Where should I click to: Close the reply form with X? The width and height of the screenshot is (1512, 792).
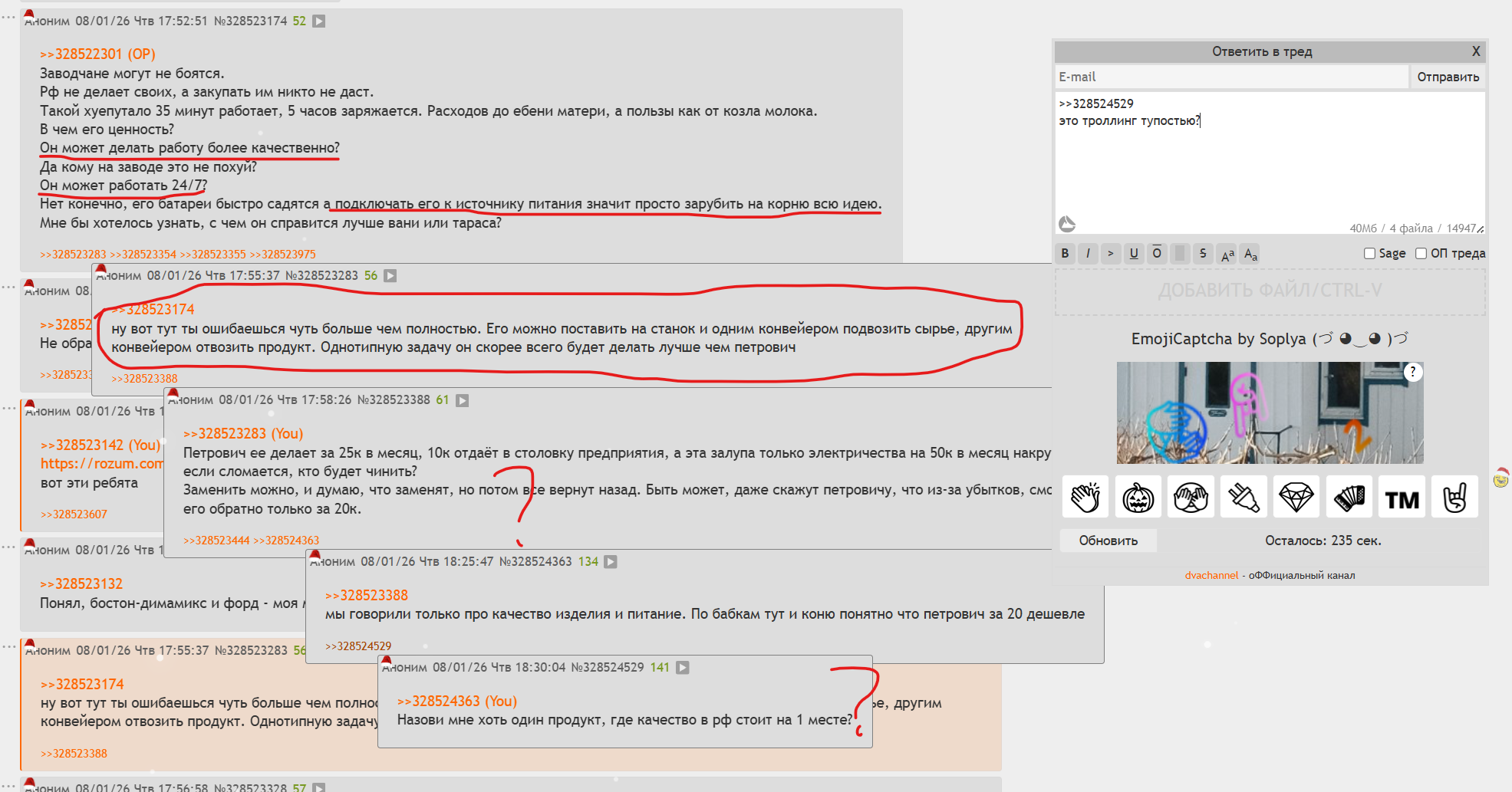pyautogui.click(x=1476, y=51)
